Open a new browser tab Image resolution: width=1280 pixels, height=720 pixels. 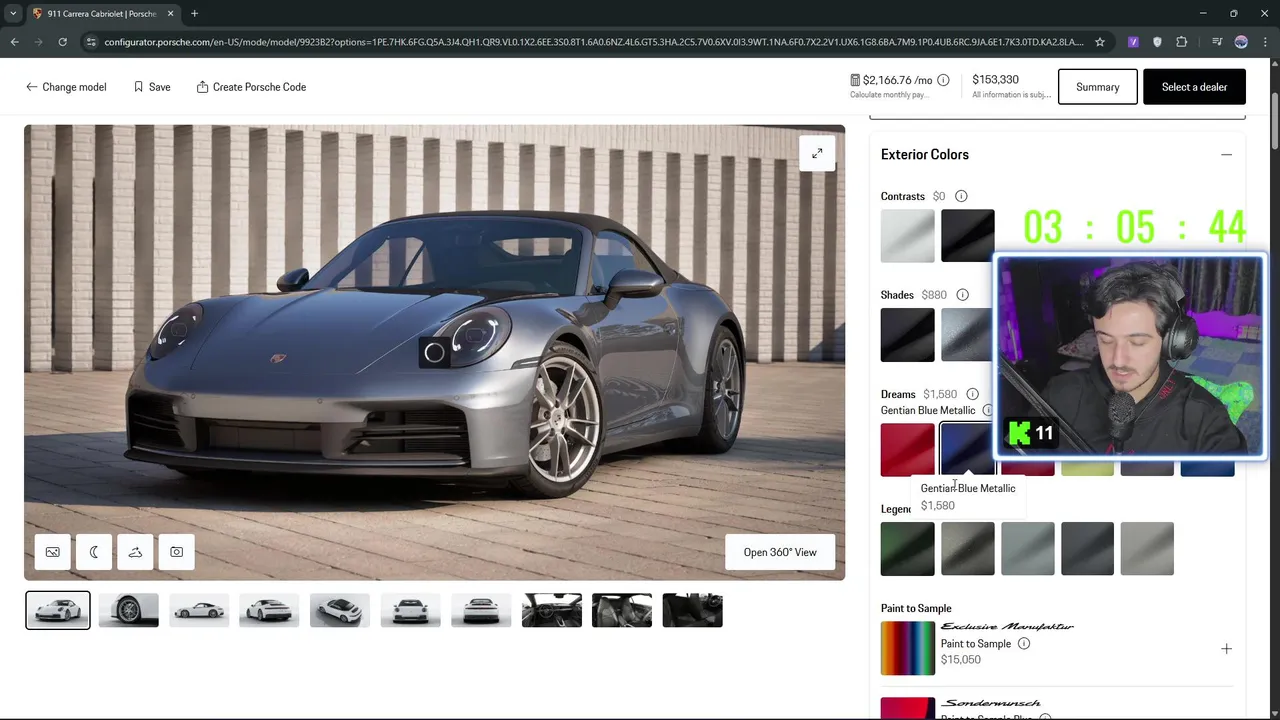194,14
